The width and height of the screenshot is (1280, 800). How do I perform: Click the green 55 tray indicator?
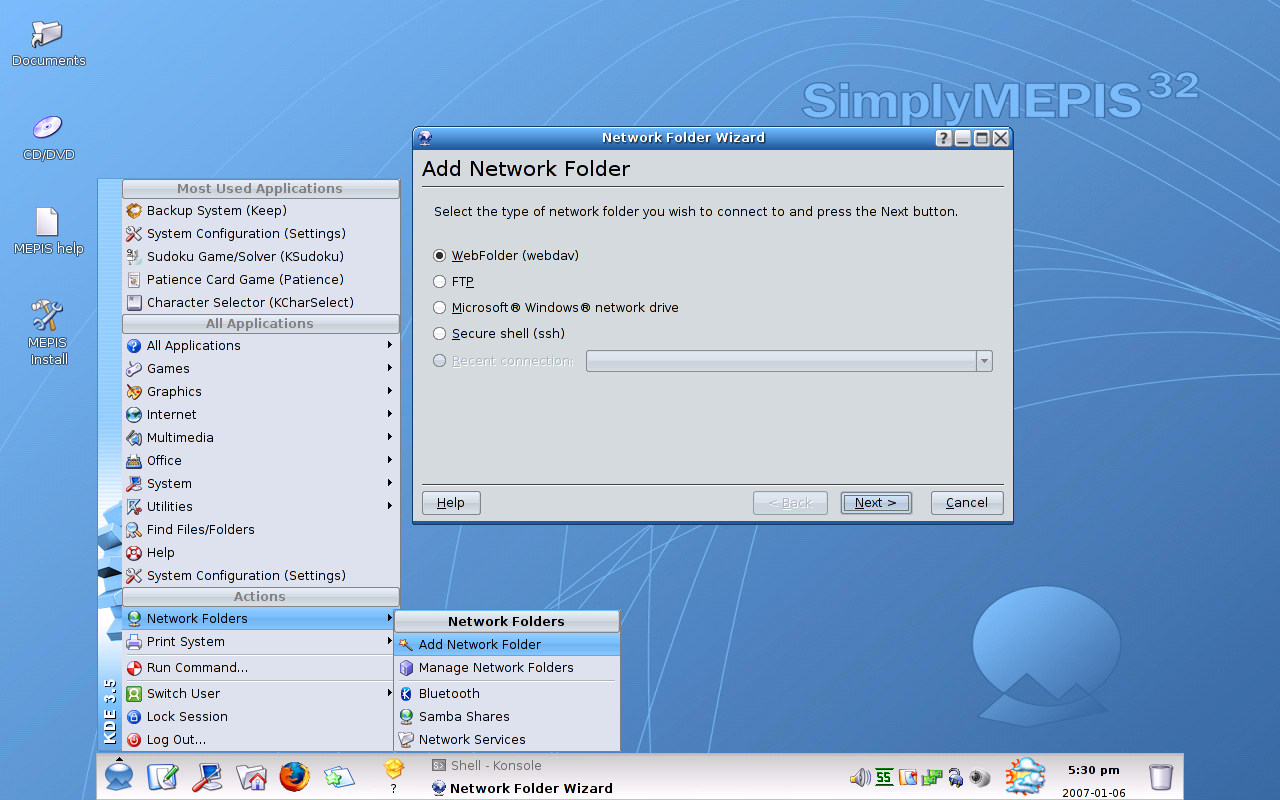(884, 777)
